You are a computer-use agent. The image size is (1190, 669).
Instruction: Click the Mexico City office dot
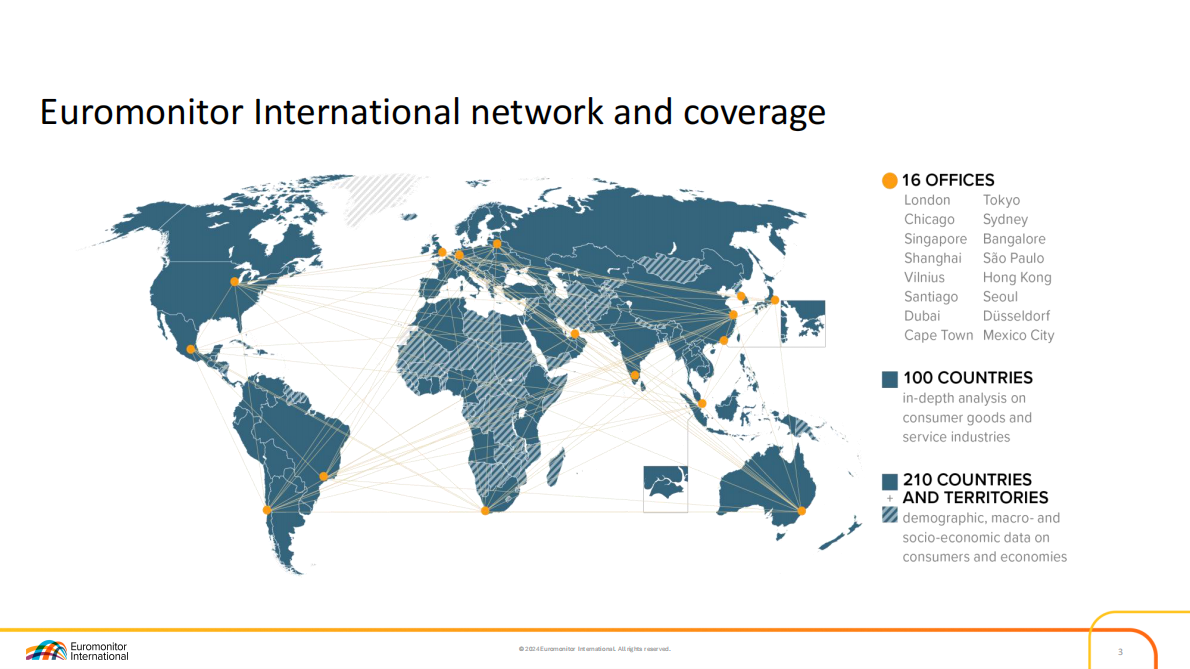click(191, 349)
